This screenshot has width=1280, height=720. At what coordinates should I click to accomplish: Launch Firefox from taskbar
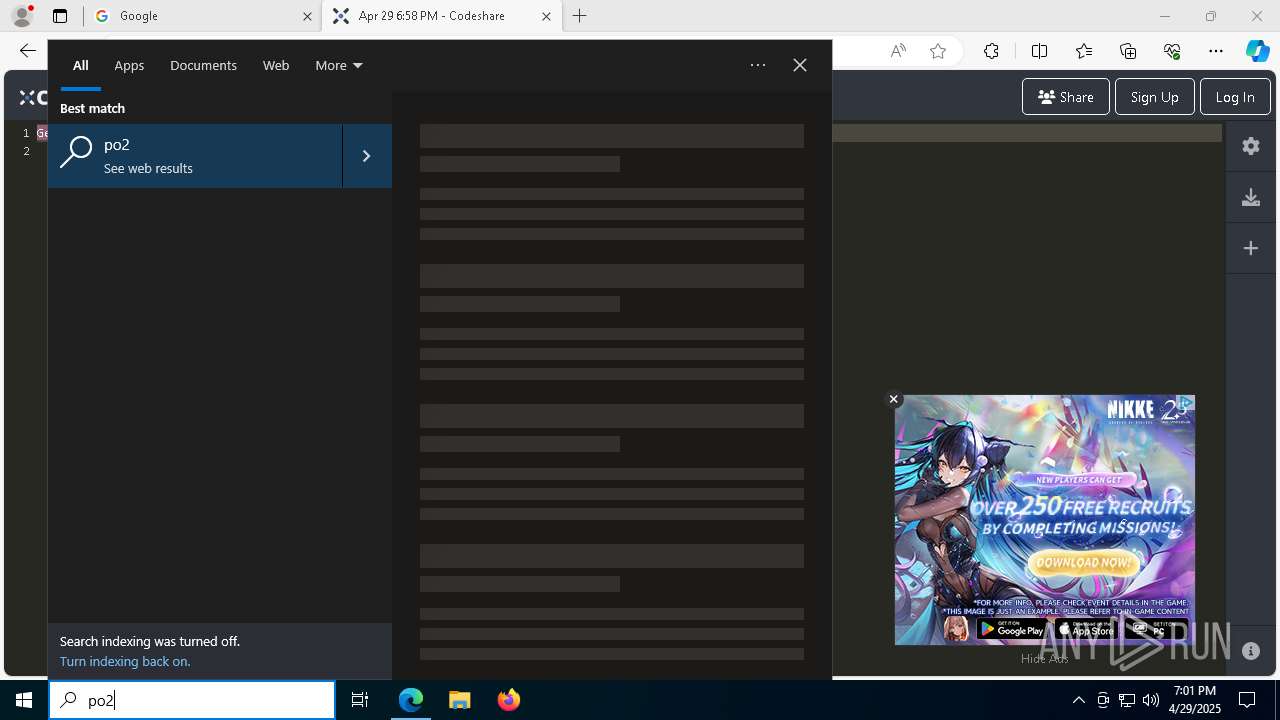click(x=509, y=700)
